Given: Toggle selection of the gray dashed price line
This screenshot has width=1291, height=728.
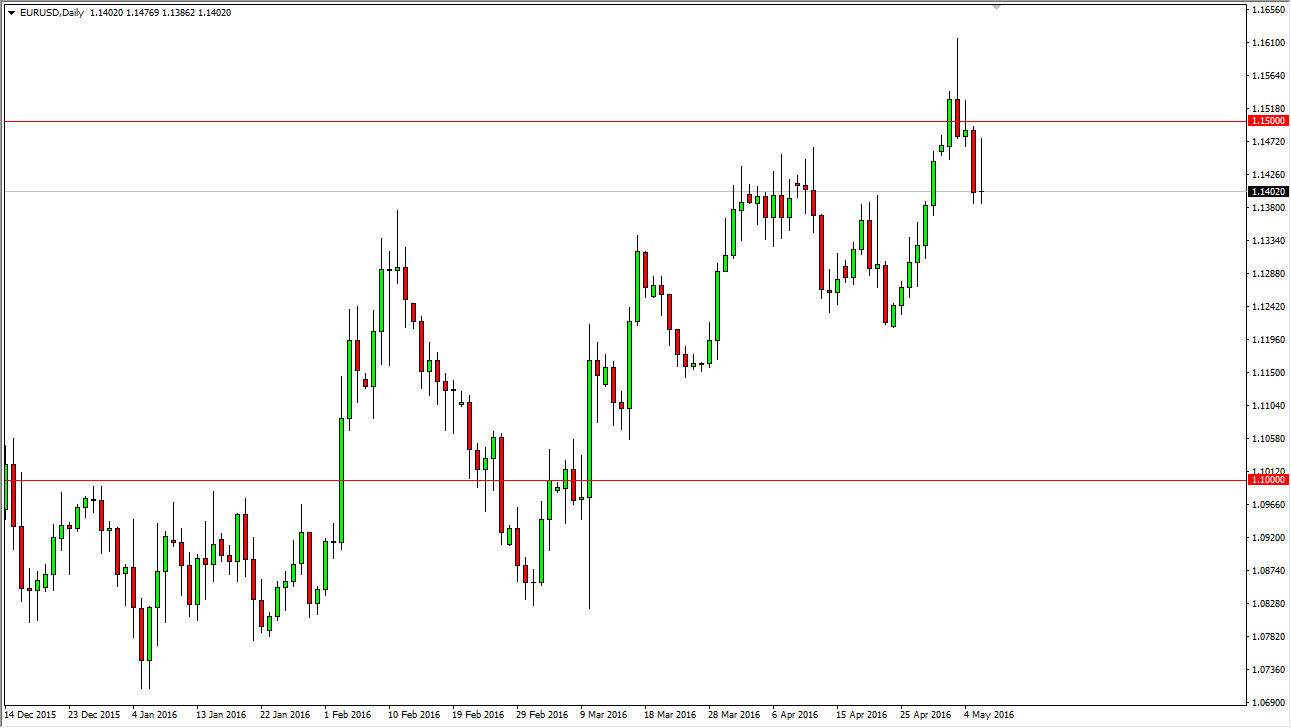Looking at the screenshot, I should click(600, 190).
